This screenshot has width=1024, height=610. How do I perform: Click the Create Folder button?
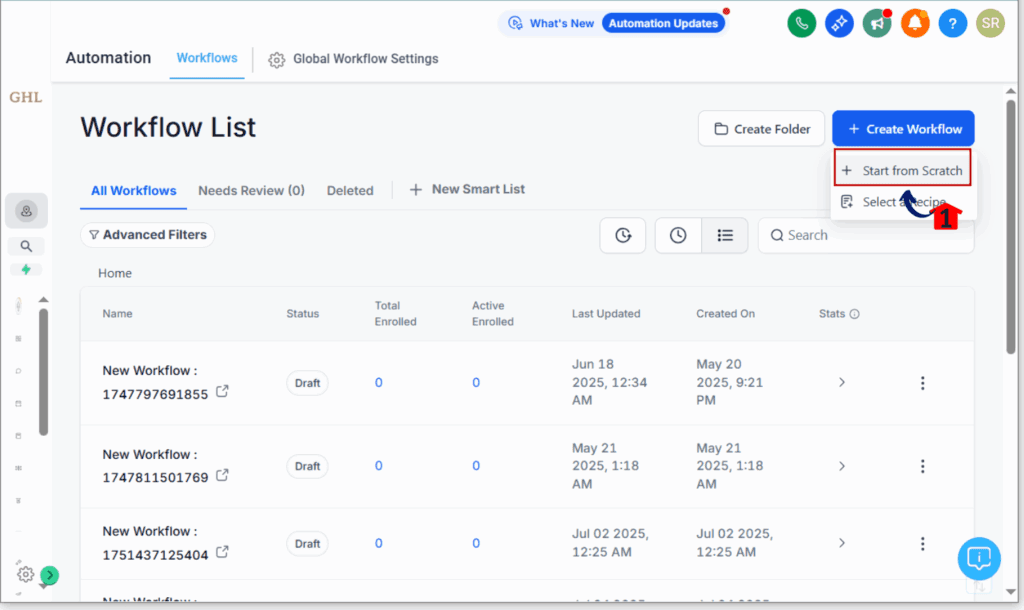tap(761, 129)
